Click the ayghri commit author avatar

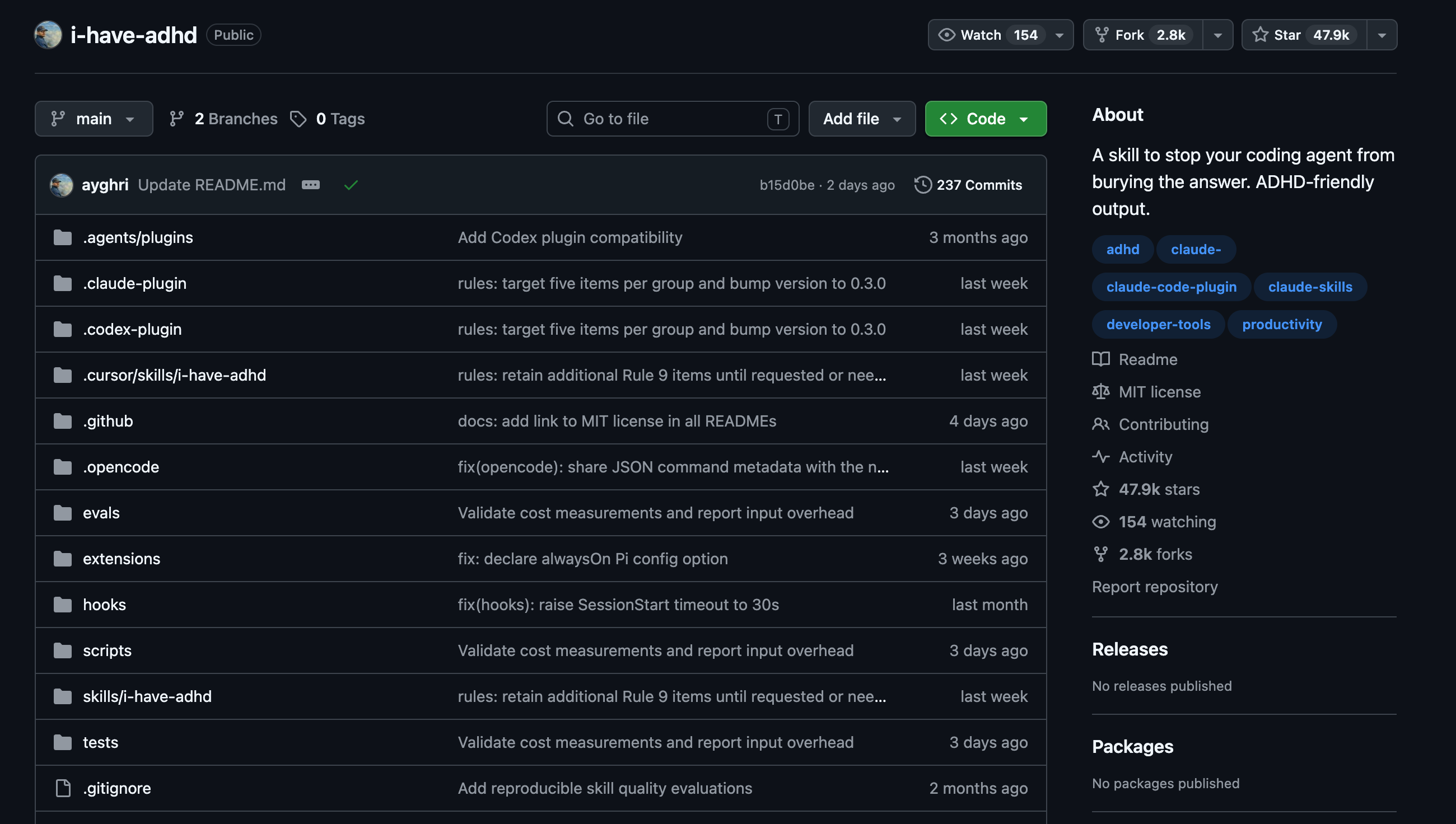pyautogui.click(x=61, y=185)
